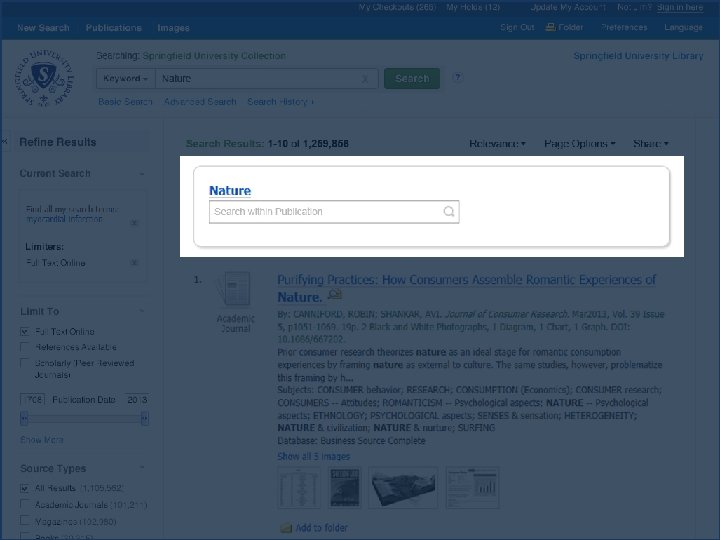Open the Nature publication link
The width and height of the screenshot is (720, 540).
(230, 191)
